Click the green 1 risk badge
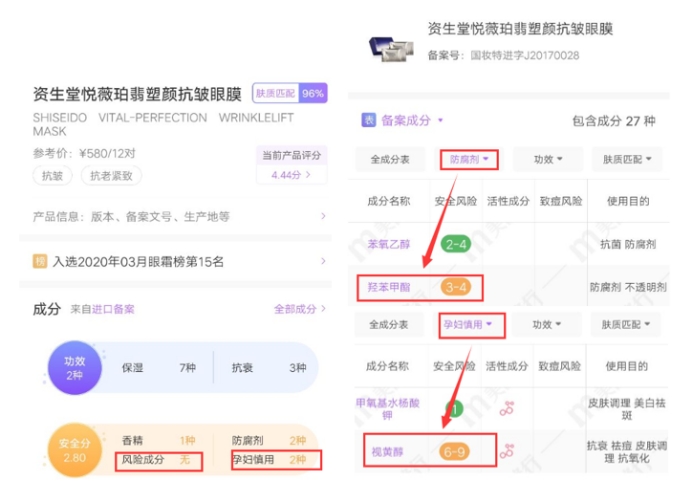This screenshot has height=481, width=693. point(454,409)
